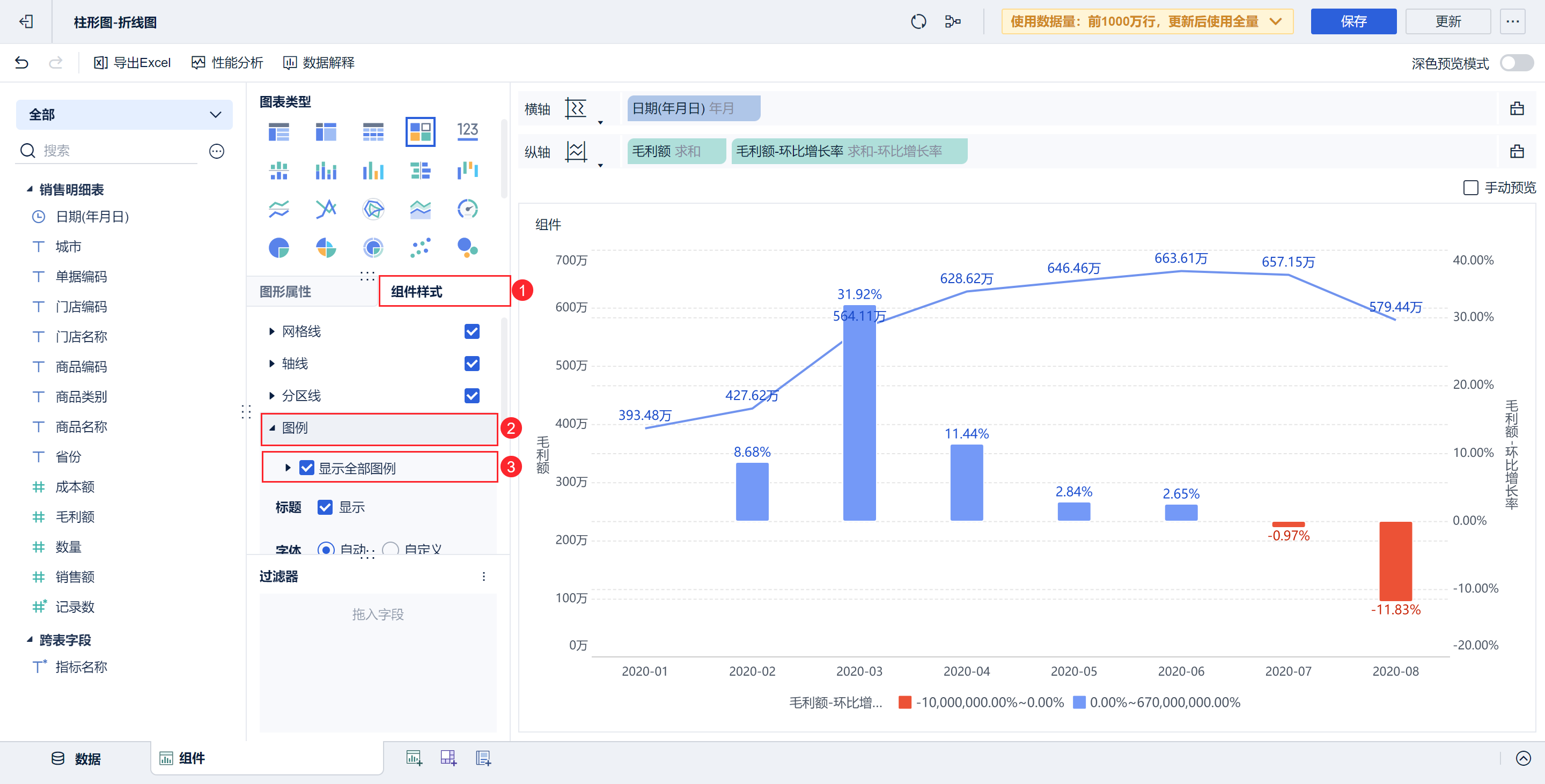Collapse the 销售明细表 tree node
Screen dimensions: 1545x784
click(30, 189)
